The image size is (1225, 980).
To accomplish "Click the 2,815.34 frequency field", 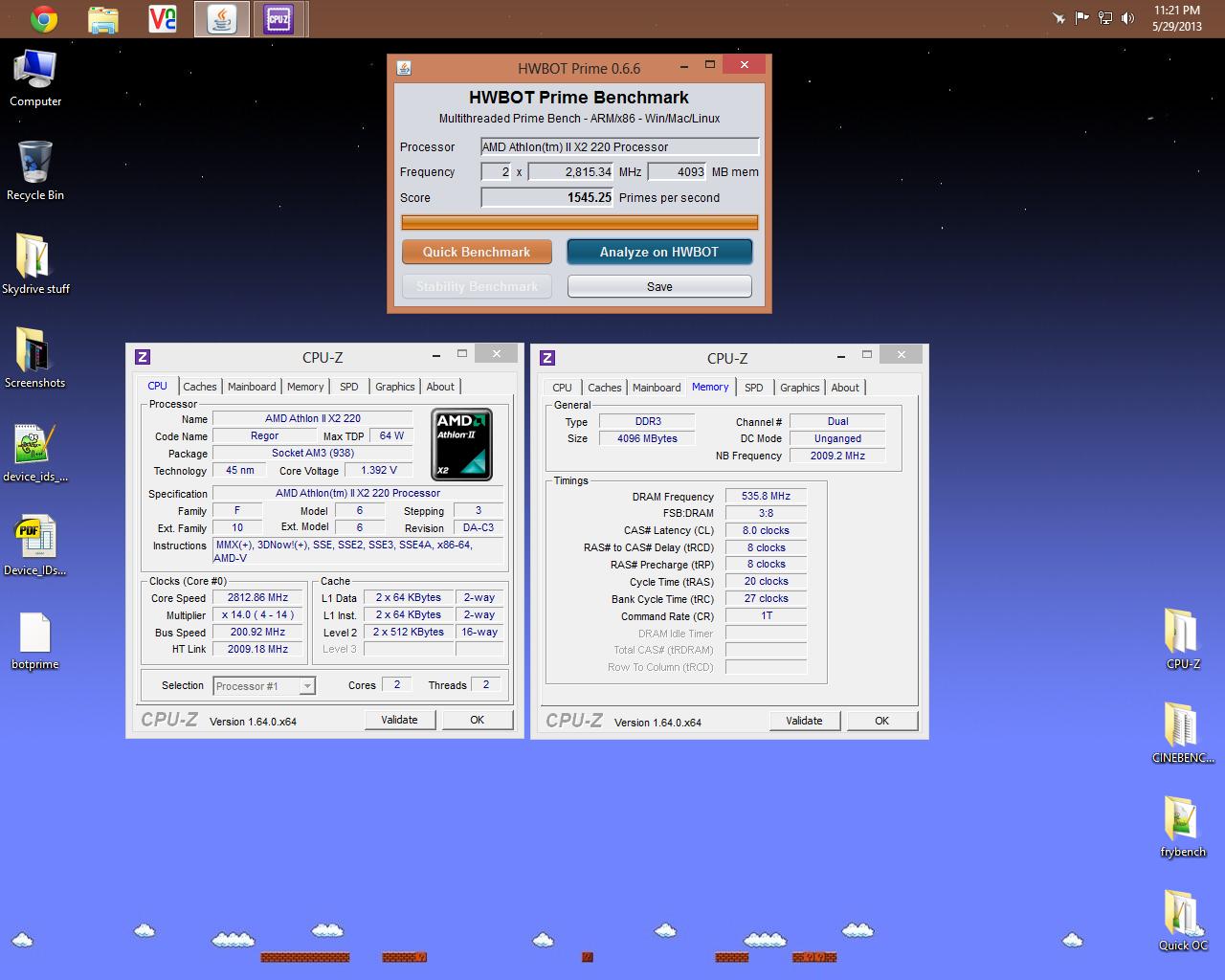I will tap(571, 172).
